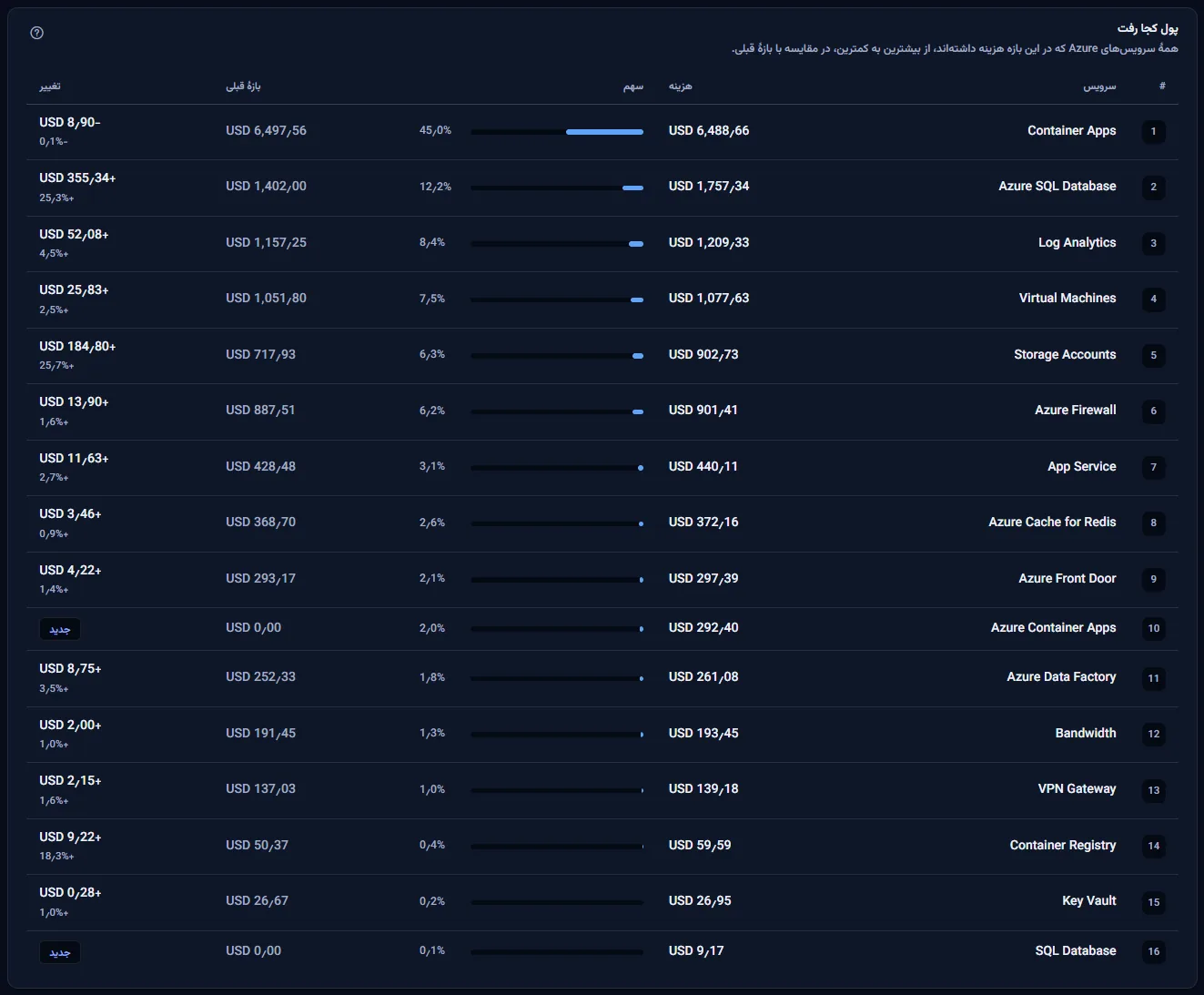
Task: Click cost value USD 1,757,34
Action: point(709,186)
